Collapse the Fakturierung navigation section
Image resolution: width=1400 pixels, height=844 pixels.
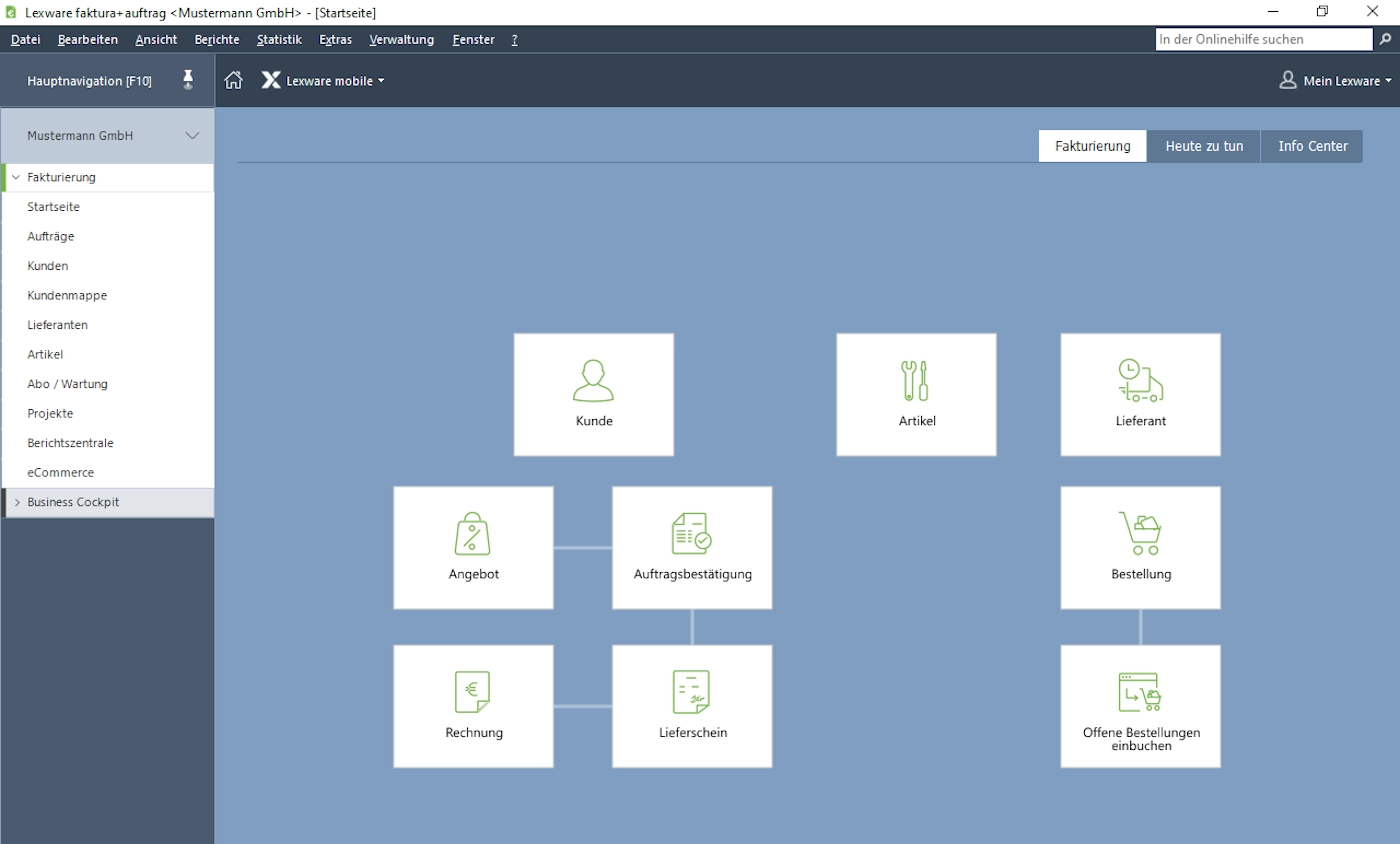pyautogui.click(x=16, y=177)
